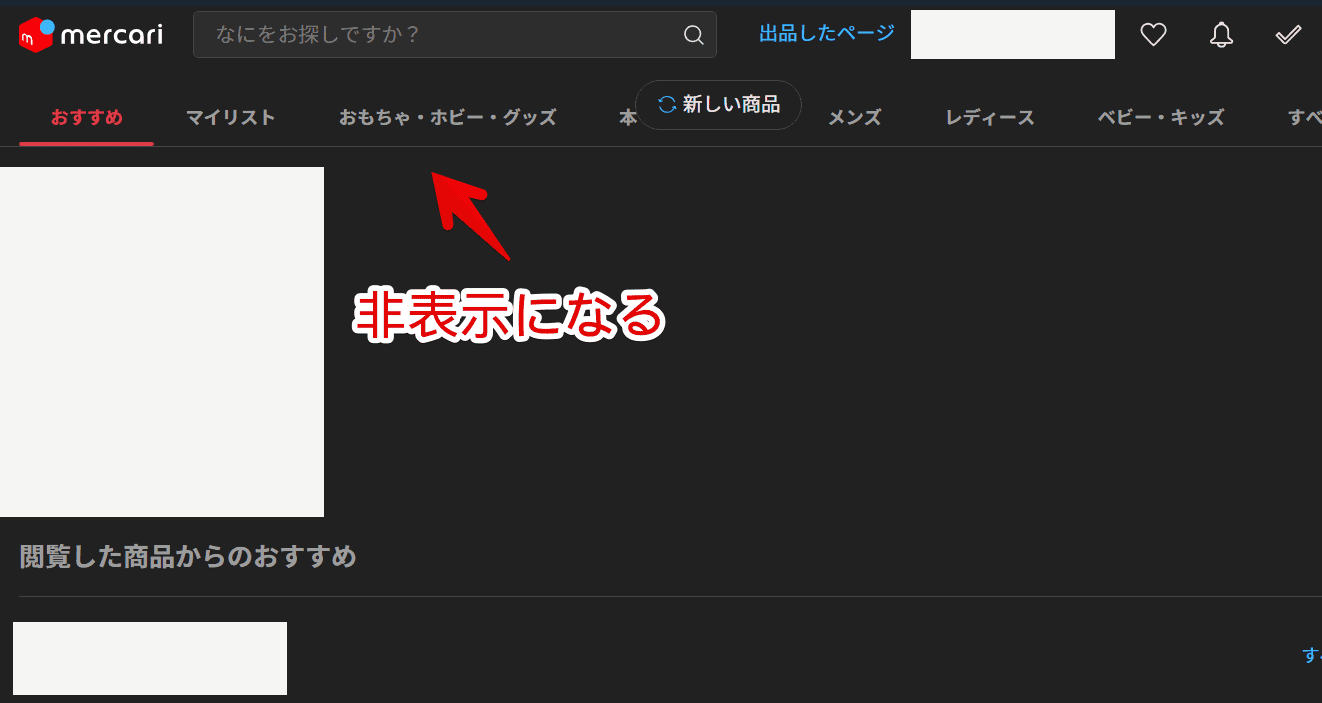Image resolution: width=1322 pixels, height=703 pixels.
Task: Click the Mercari logo
Action: [91, 35]
